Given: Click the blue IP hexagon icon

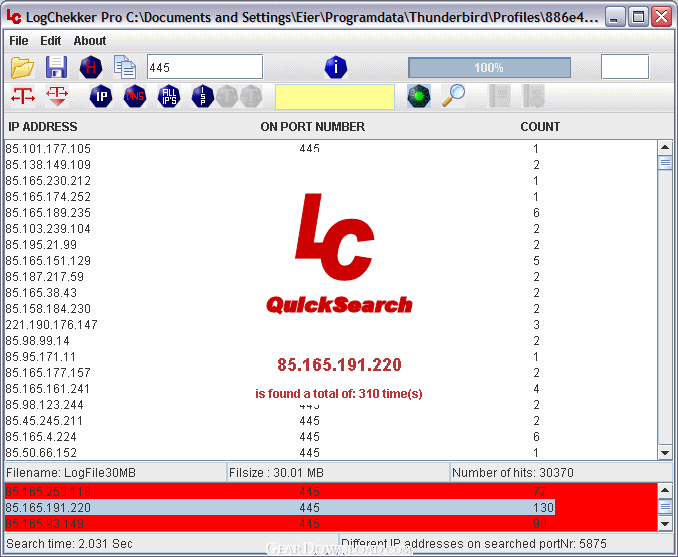Looking at the screenshot, I should point(101,96).
